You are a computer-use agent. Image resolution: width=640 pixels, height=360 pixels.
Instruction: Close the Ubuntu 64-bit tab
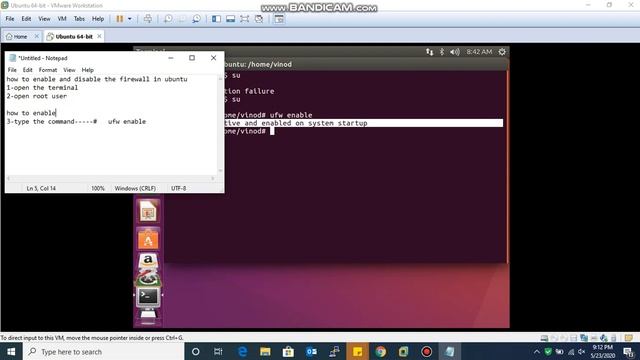click(x=99, y=36)
